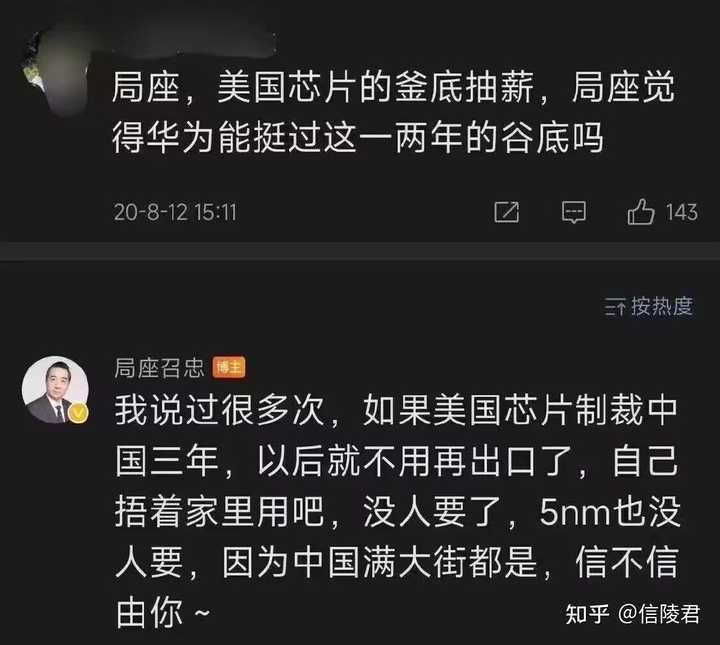This screenshot has width=720, height=645.
Task: Tap the sort arrows icon beside 按热度
Action: (x=614, y=307)
